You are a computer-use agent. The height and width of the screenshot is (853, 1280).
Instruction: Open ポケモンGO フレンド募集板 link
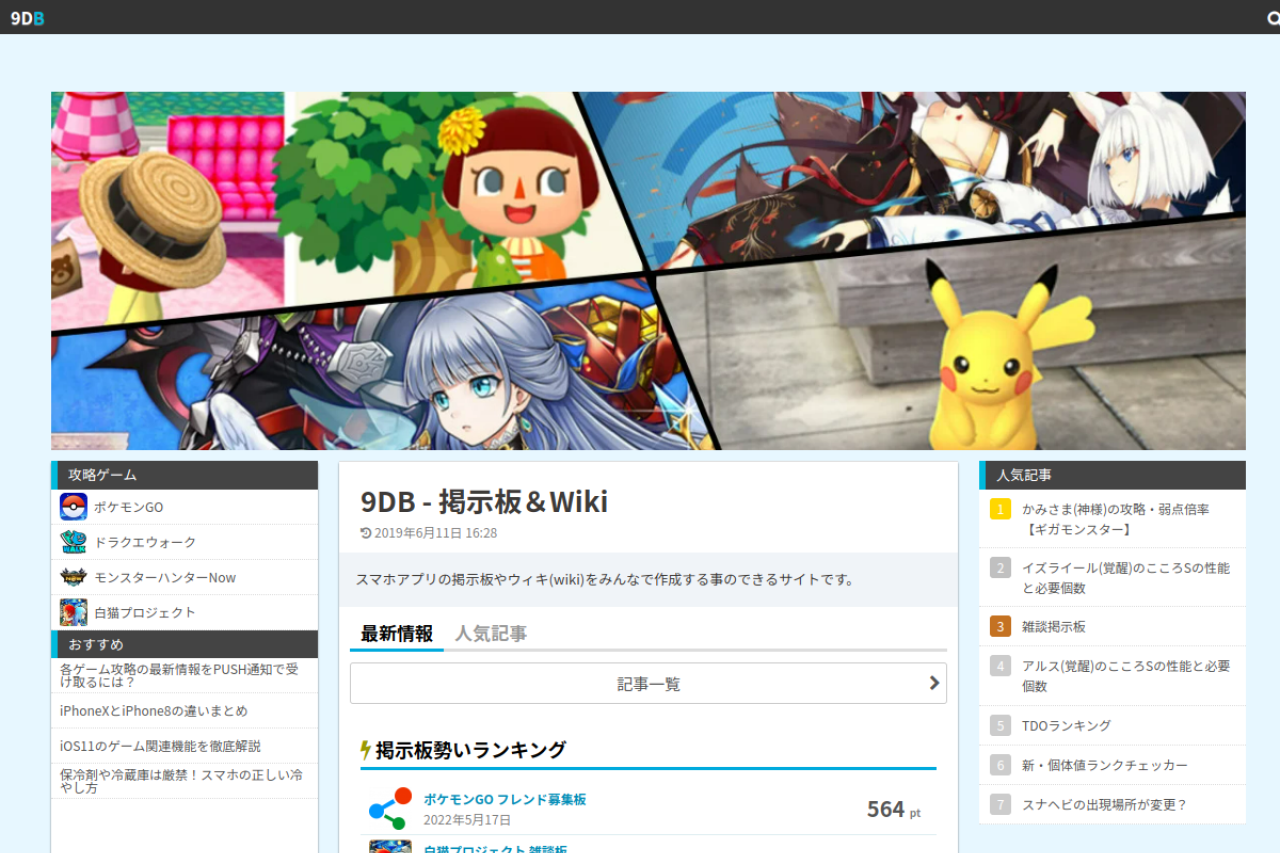(504, 799)
